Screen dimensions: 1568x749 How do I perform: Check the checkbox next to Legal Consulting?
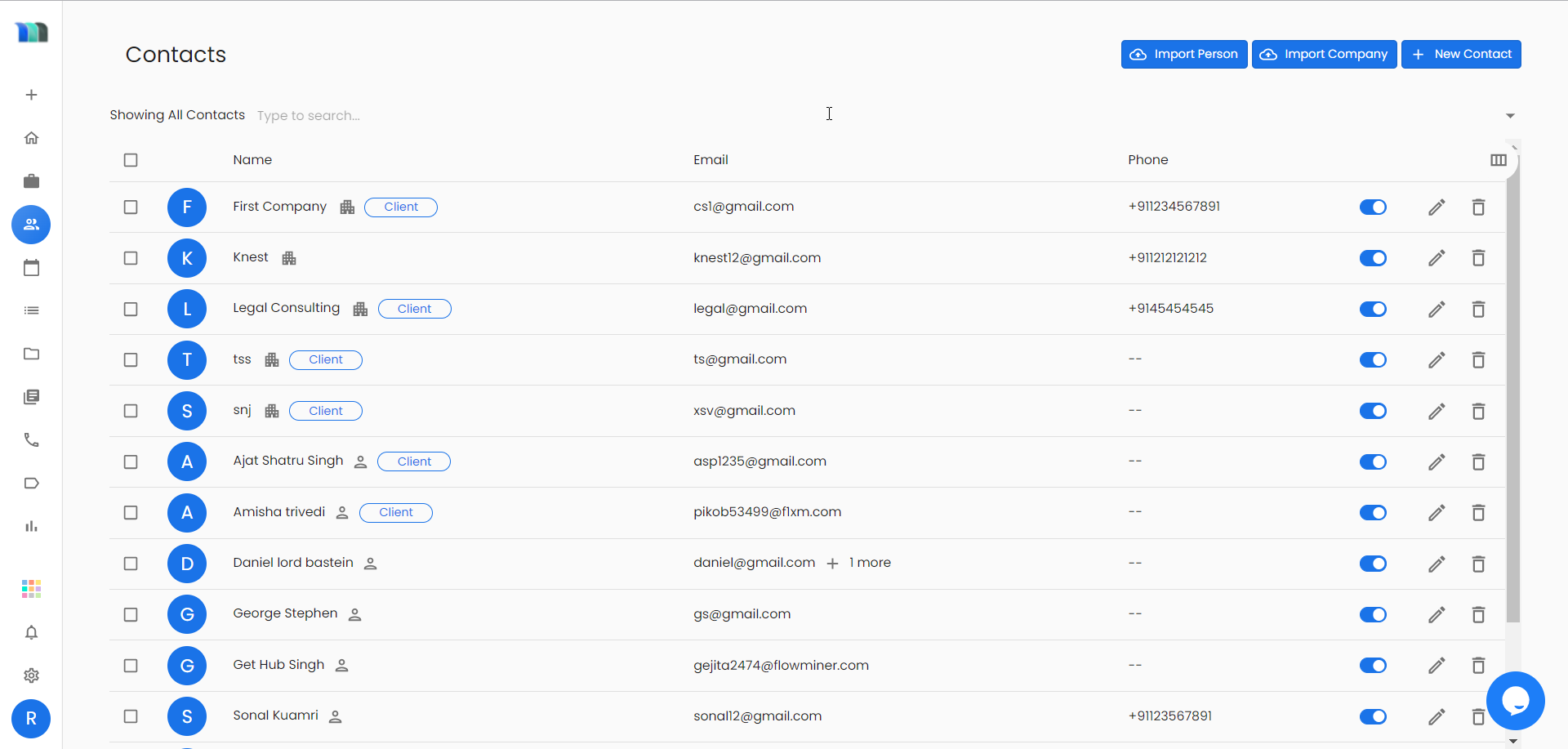coord(131,309)
